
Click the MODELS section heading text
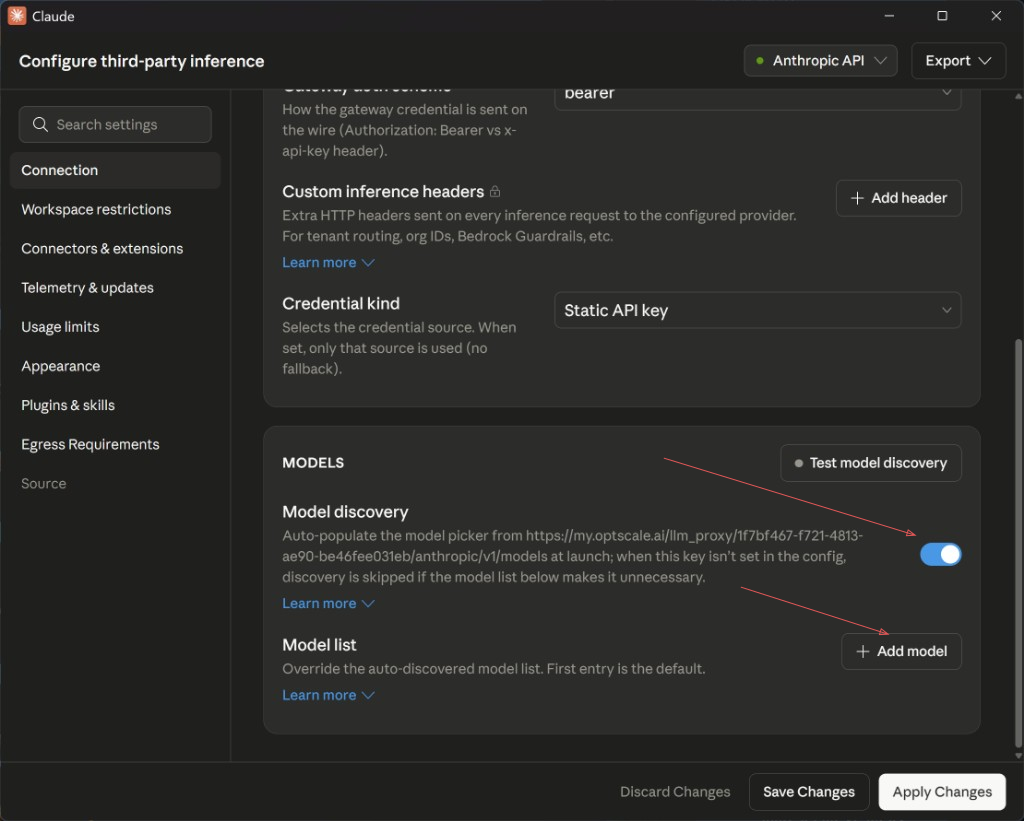[x=313, y=463]
